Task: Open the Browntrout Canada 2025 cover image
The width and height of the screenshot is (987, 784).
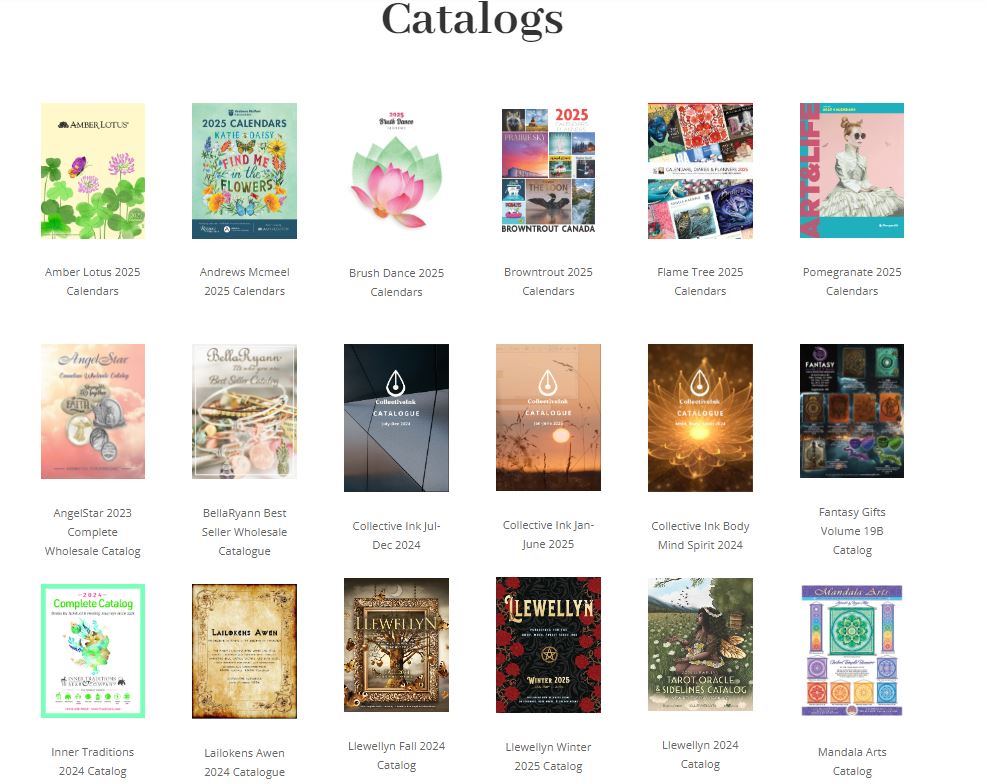Action: pos(548,171)
